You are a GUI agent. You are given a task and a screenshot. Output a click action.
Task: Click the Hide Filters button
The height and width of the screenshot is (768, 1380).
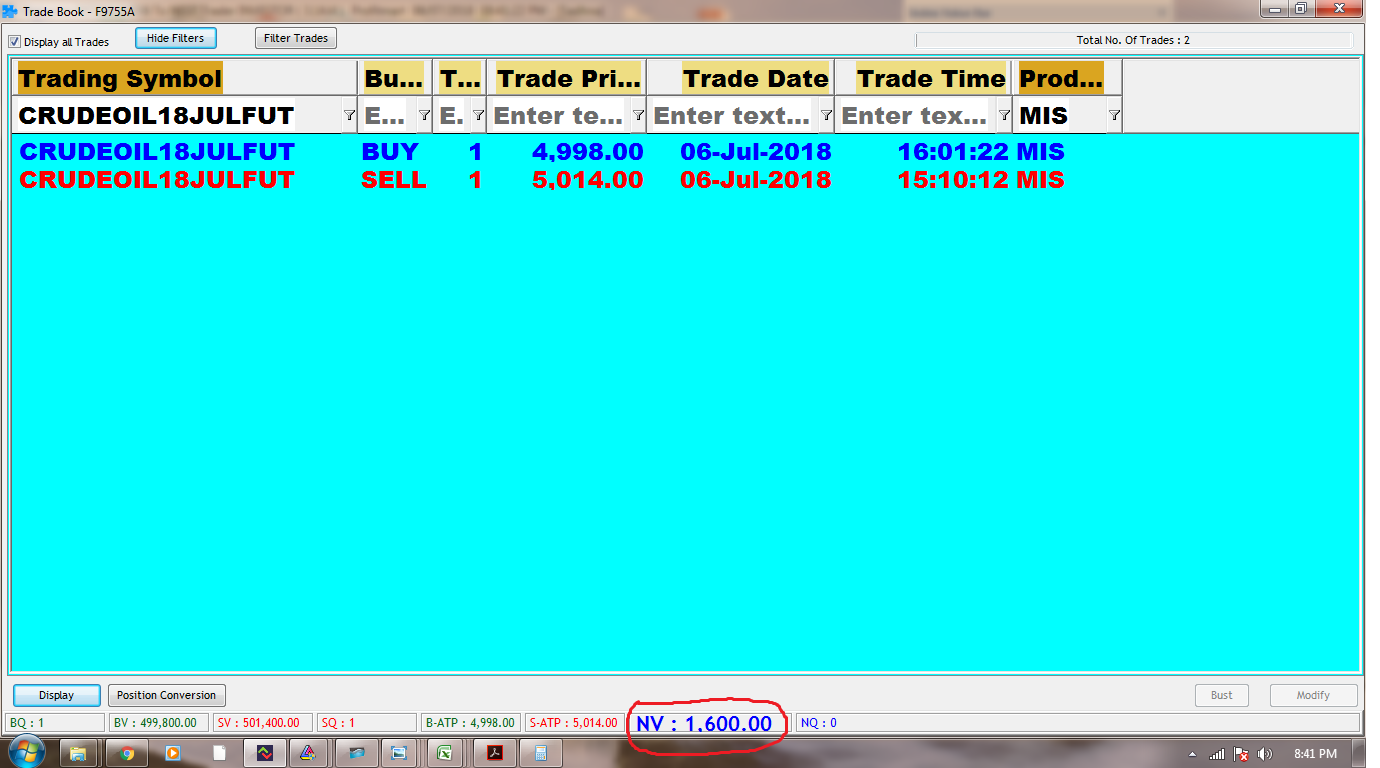(175, 38)
